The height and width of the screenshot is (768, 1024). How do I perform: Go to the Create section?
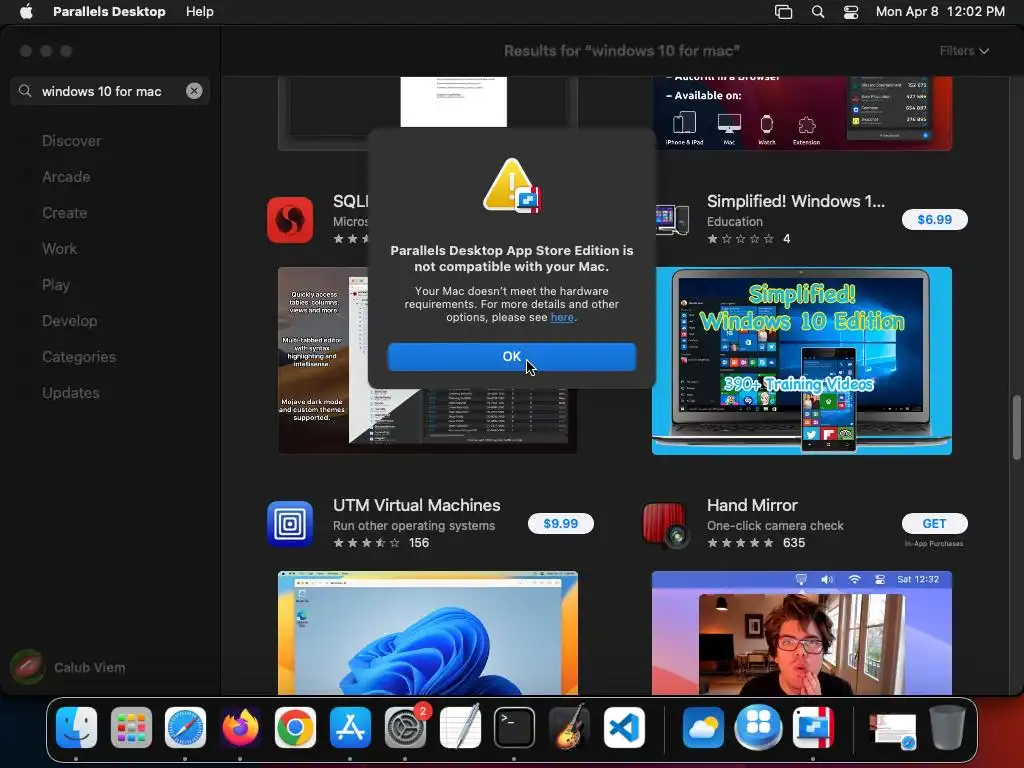pos(64,213)
